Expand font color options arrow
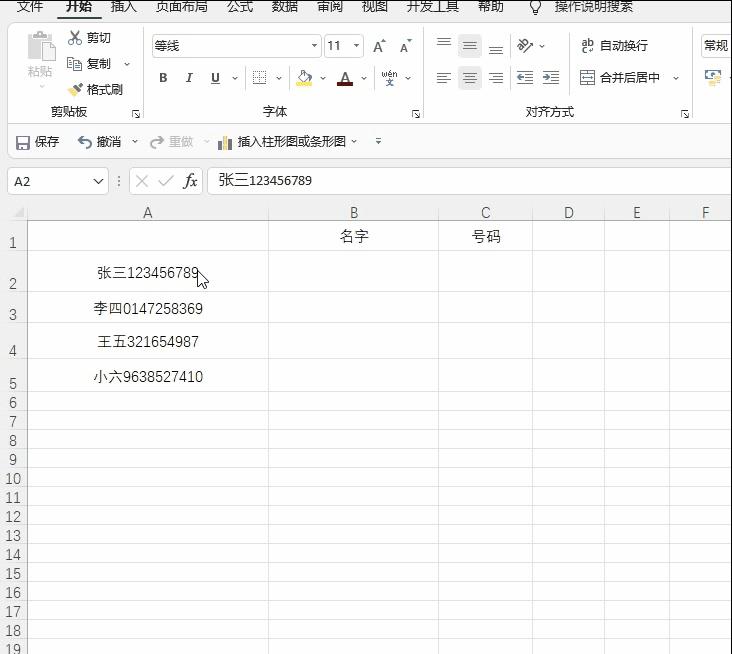 tap(364, 78)
